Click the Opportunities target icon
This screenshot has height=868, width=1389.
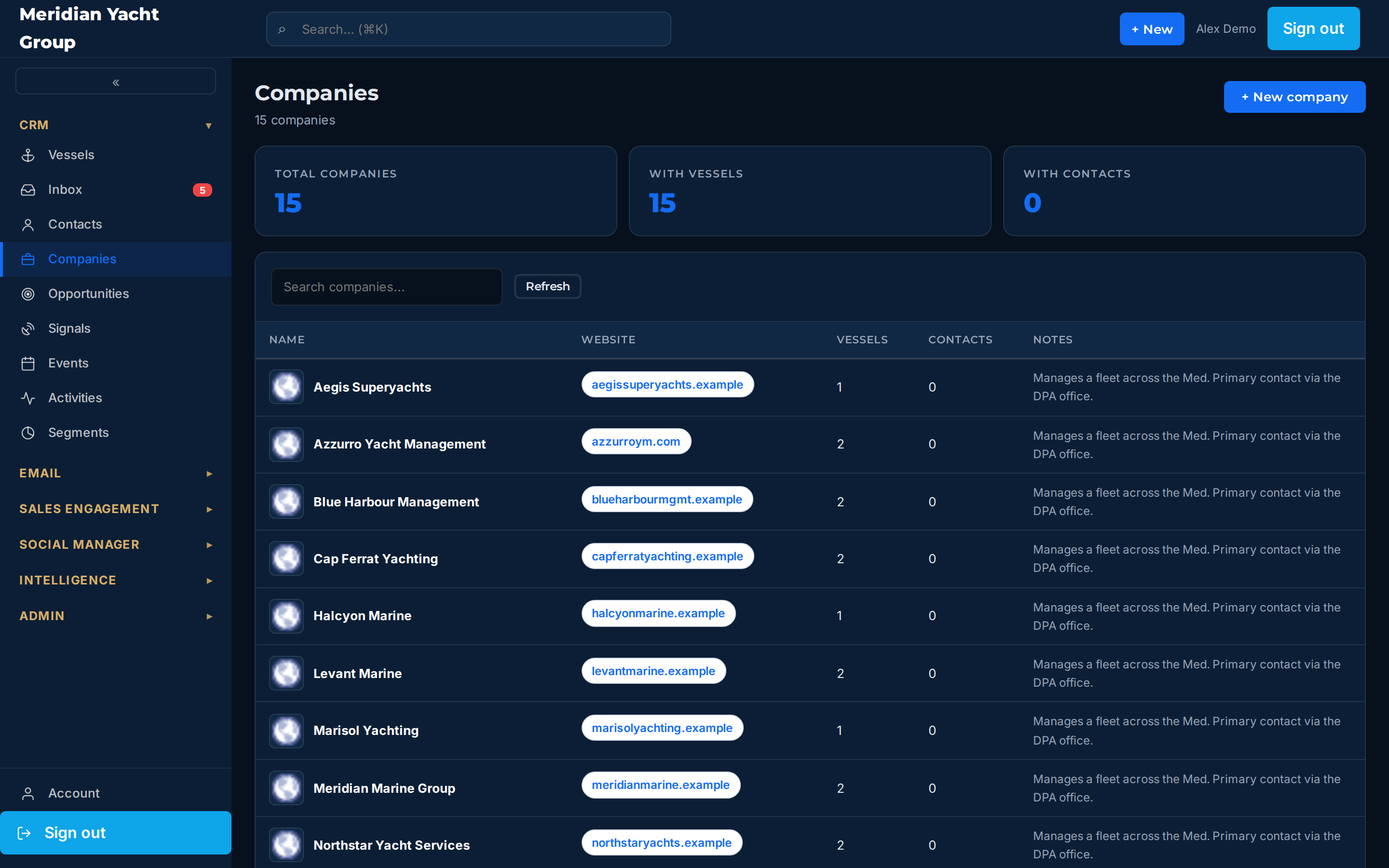click(x=28, y=294)
